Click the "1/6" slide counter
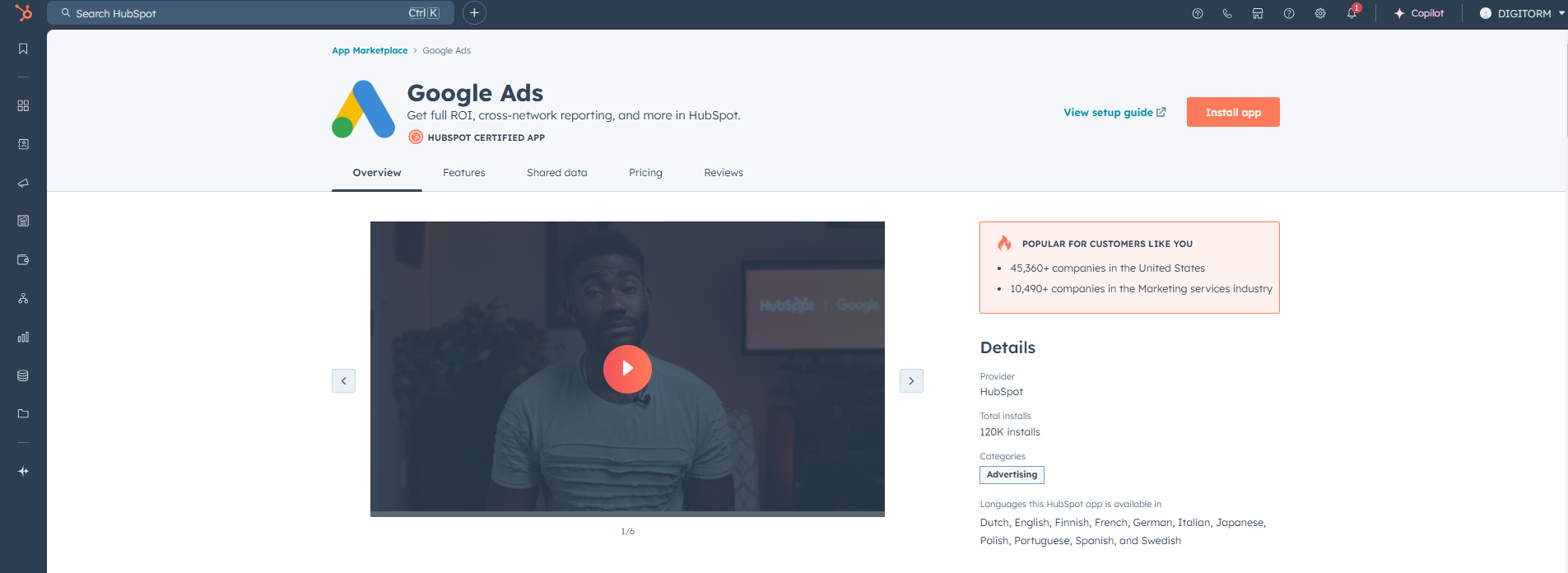The height and width of the screenshot is (573, 1568). click(627, 532)
